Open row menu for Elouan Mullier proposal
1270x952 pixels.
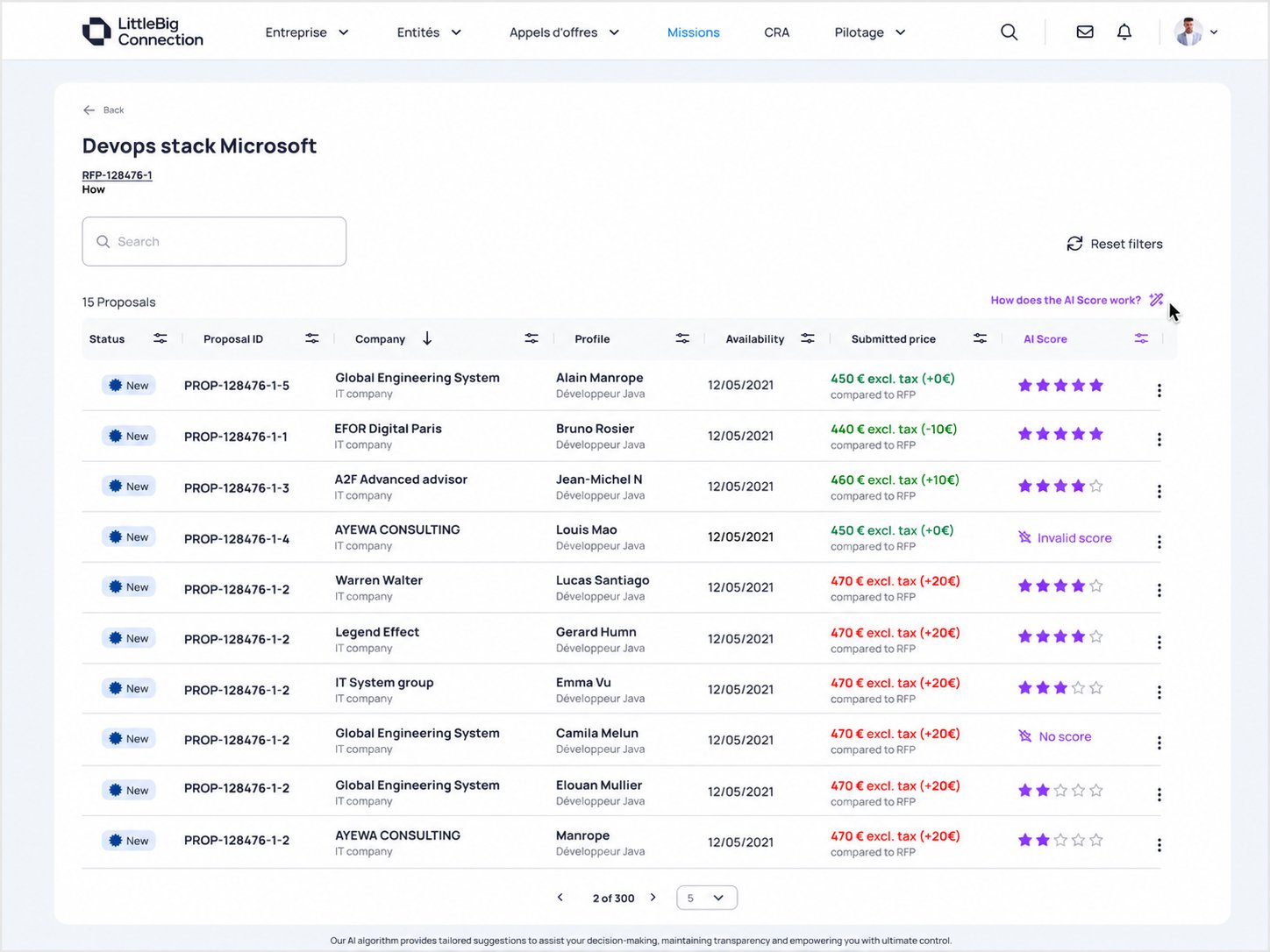click(x=1159, y=794)
